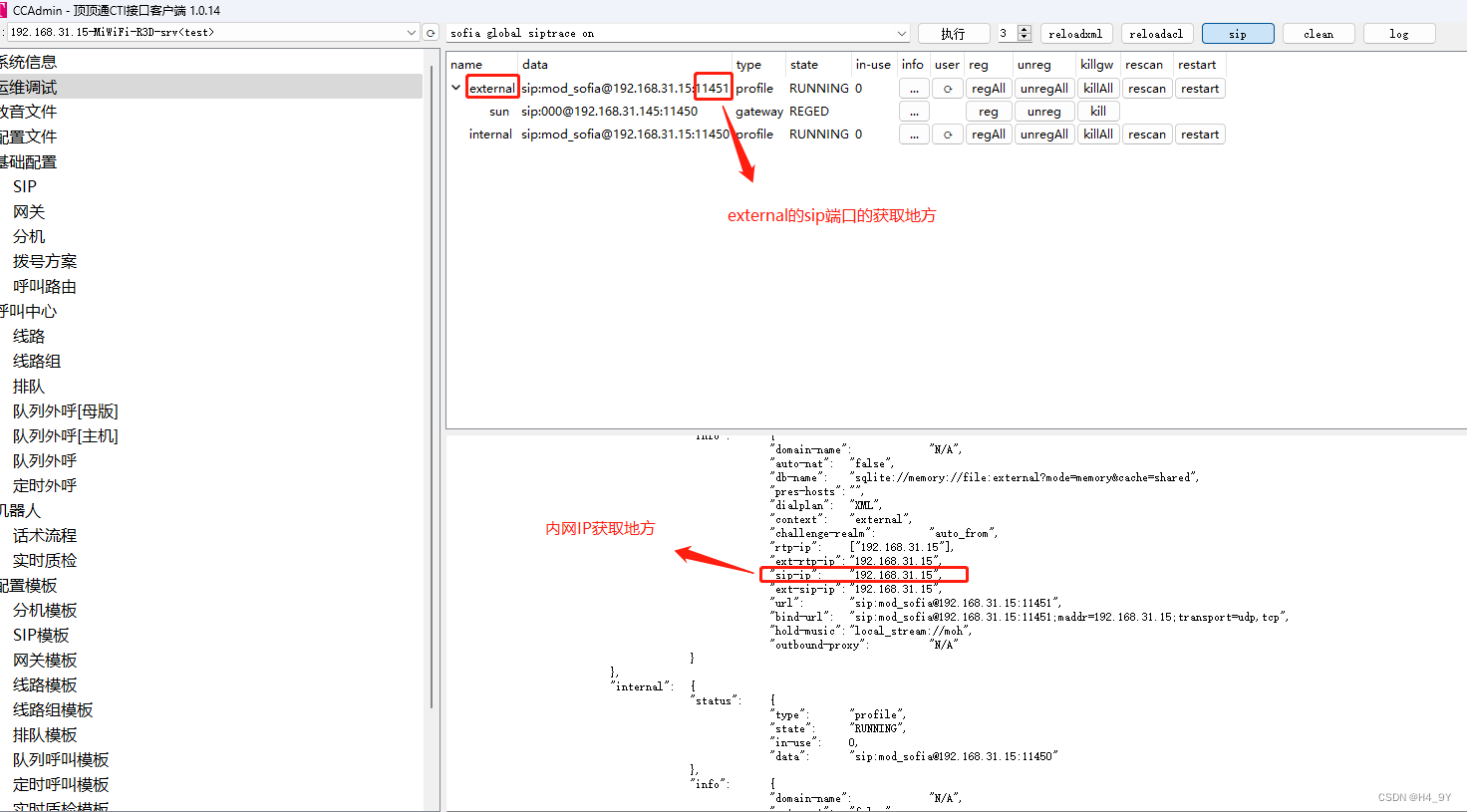Viewport: 1467px width, 812px height.
Task: Click regAll on the internal row
Action: pos(989,135)
